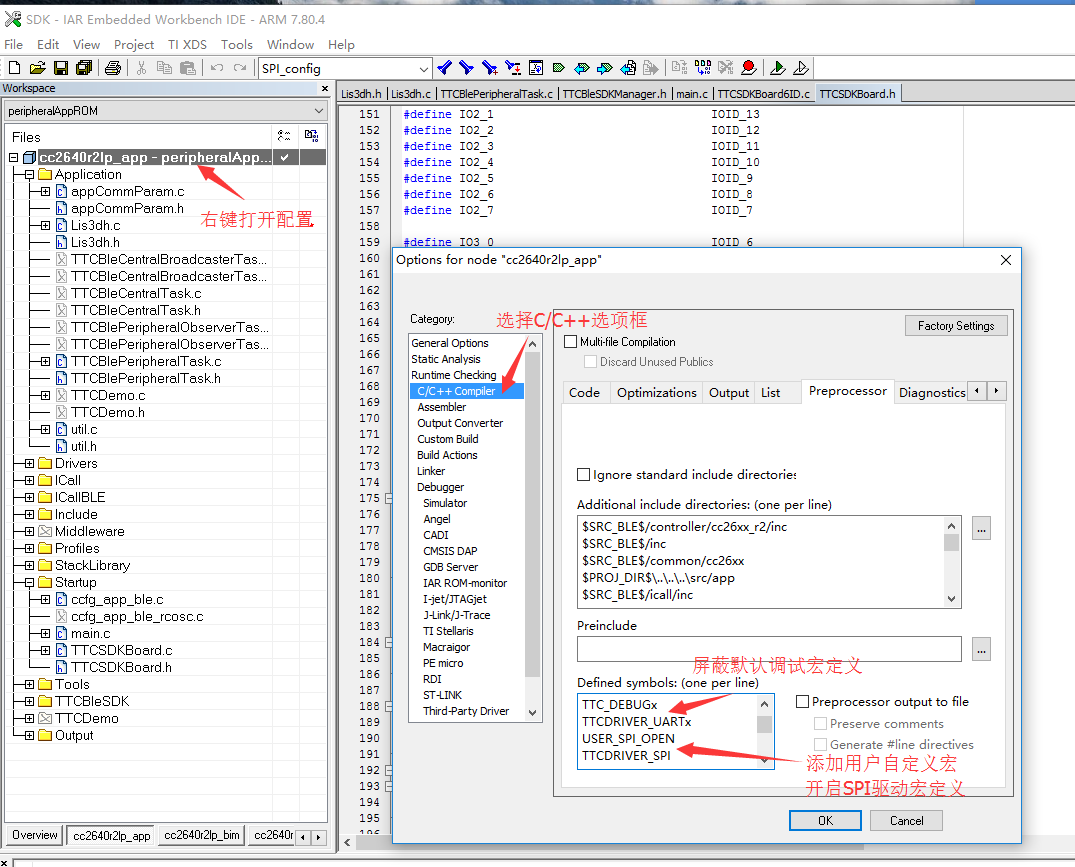
Task: Switch to the Diagnostics tab
Action: coord(932,393)
